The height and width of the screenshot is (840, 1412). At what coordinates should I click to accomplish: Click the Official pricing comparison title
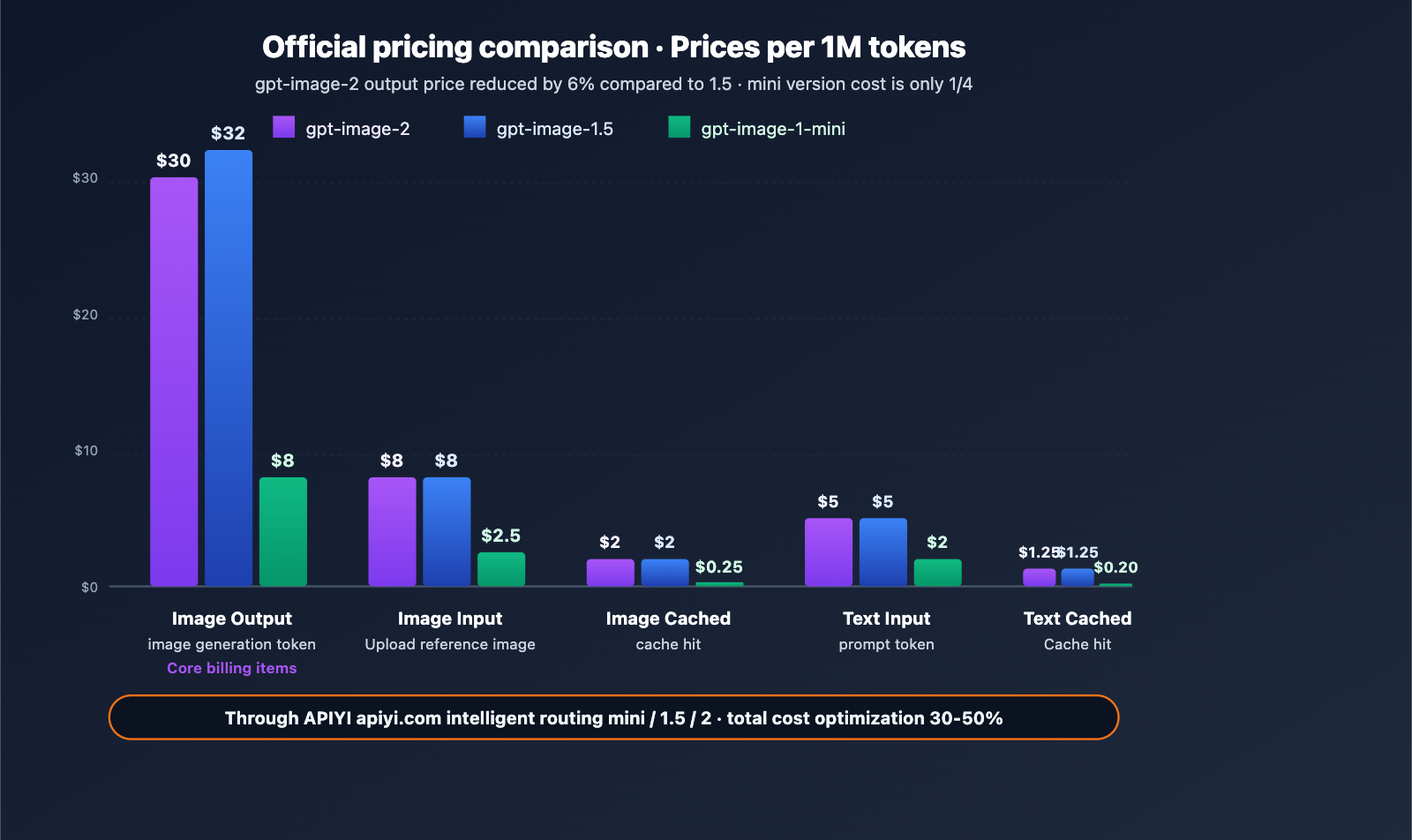click(x=613, y=47)
